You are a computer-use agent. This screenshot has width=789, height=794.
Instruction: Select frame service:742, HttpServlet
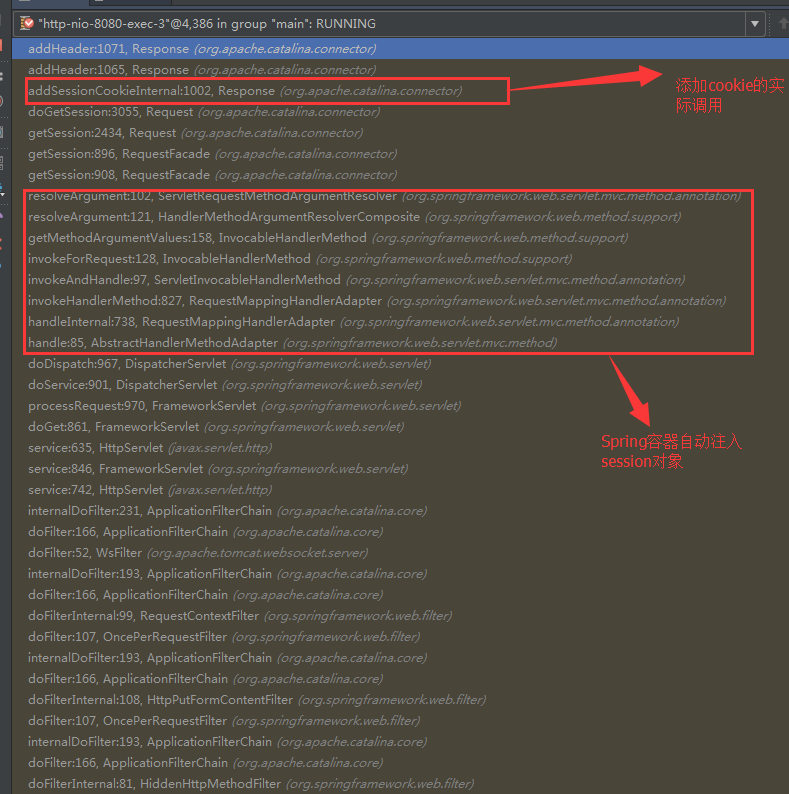tap(400, 490)
